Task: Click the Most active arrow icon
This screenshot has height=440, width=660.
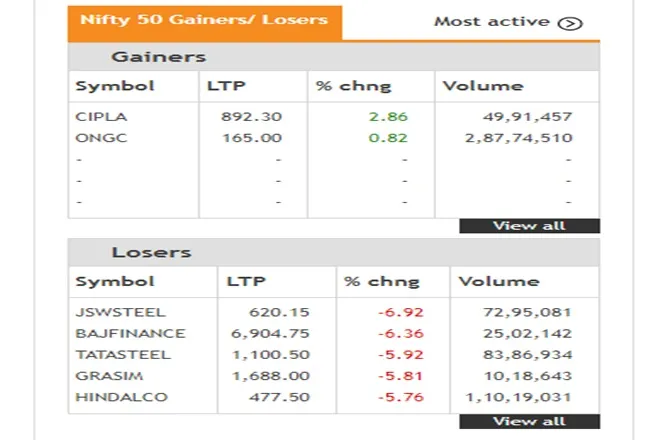Action: (570, 24)
